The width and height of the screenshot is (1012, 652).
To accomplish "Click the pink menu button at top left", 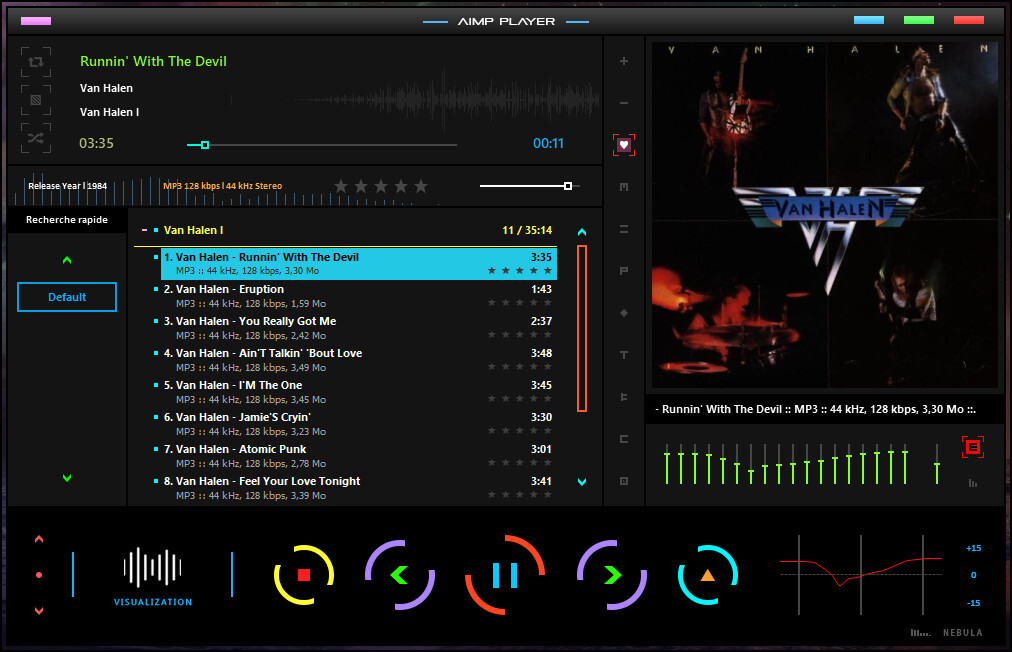I will pyautogui.click(x=36, y=21).
